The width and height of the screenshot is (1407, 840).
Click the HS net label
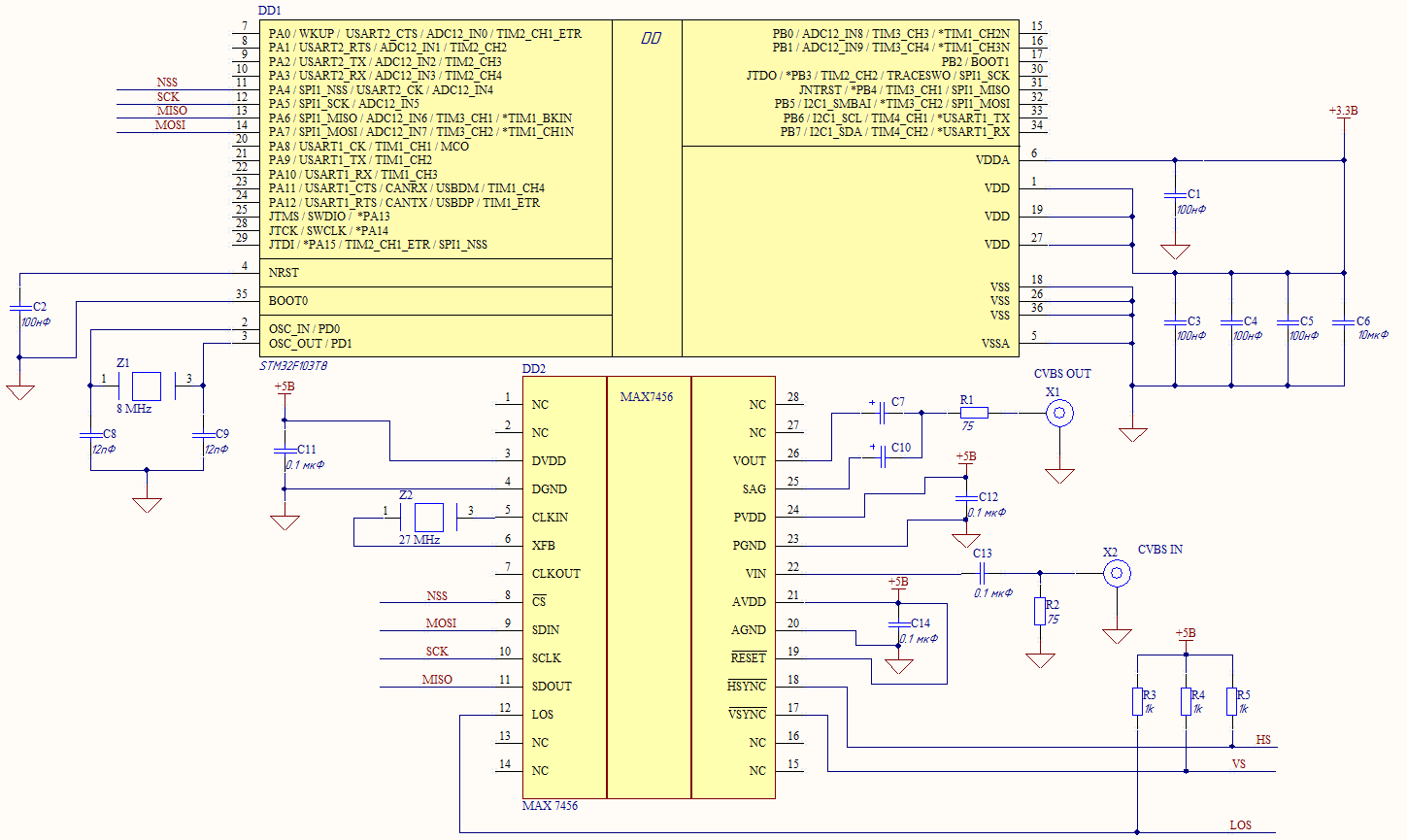[1263, 740]
